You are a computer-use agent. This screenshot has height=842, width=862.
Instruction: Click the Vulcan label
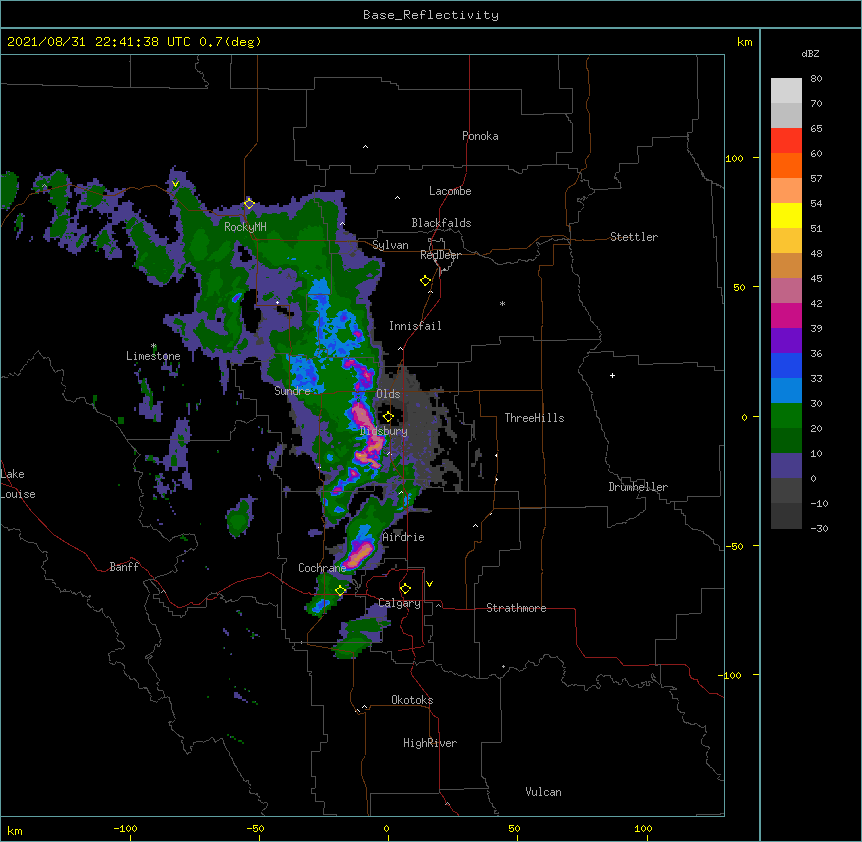tap(543, 792)
